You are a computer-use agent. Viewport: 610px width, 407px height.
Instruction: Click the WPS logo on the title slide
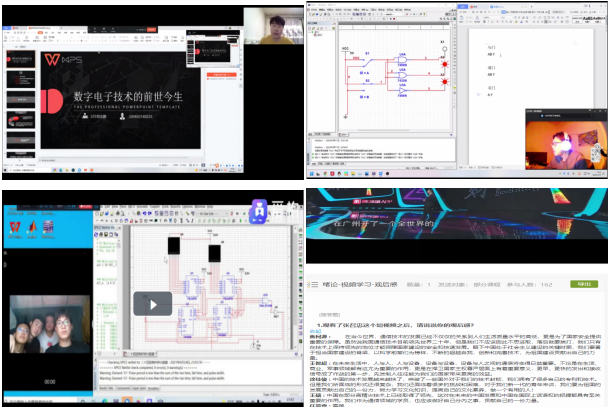pos(65,60)
